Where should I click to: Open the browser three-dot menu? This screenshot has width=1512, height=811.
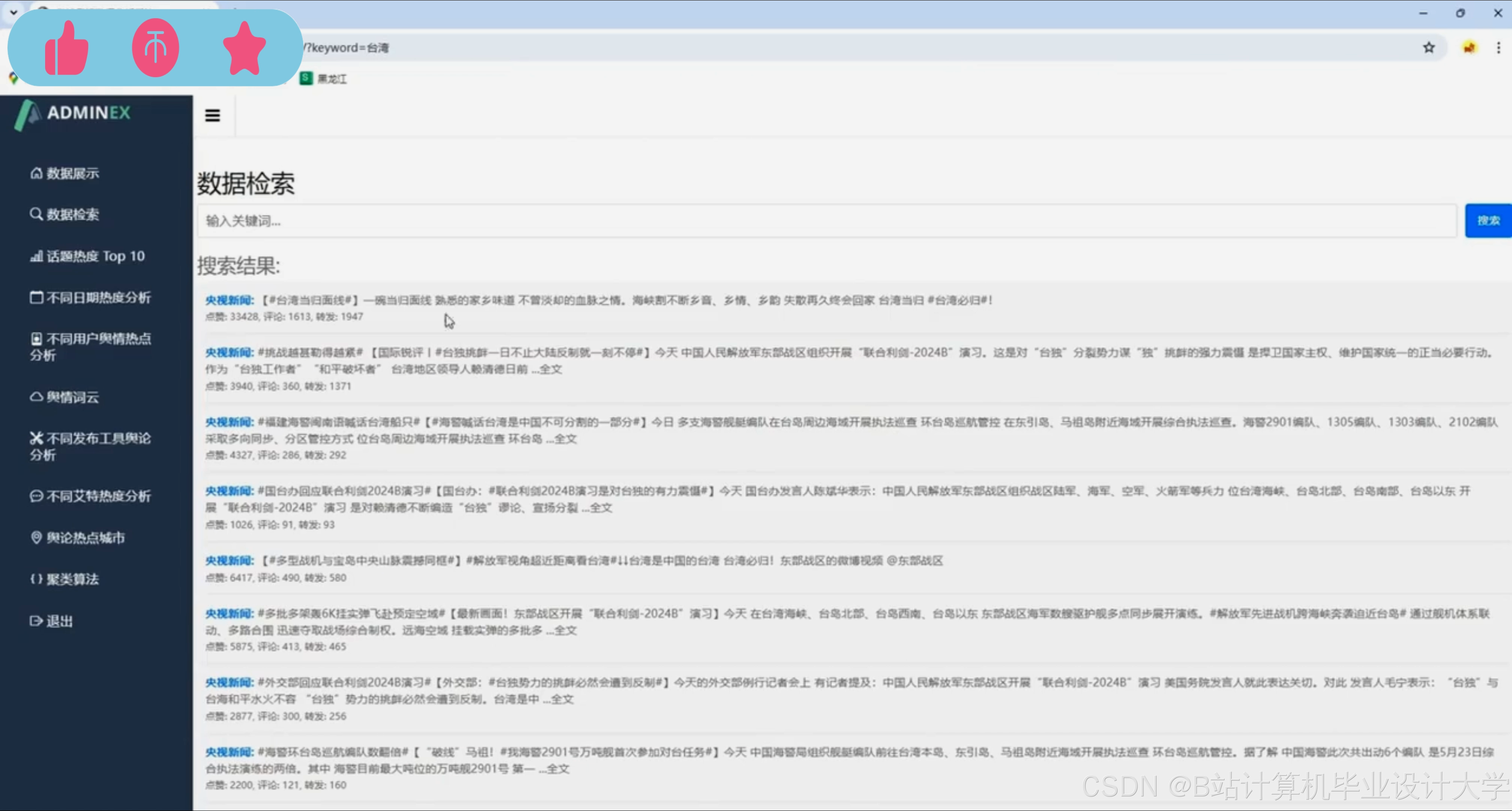[1498, 48]
